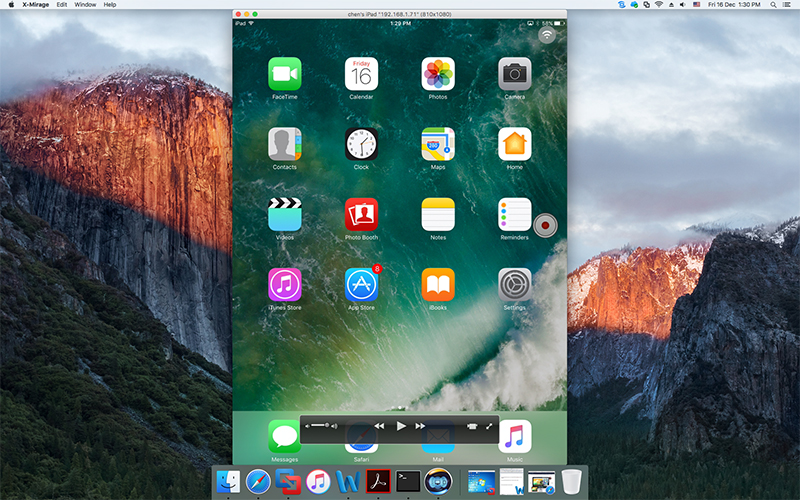The image size is (800, 500).
Task: Open the US flag input source menu
Action: click(x=696, y=5)
